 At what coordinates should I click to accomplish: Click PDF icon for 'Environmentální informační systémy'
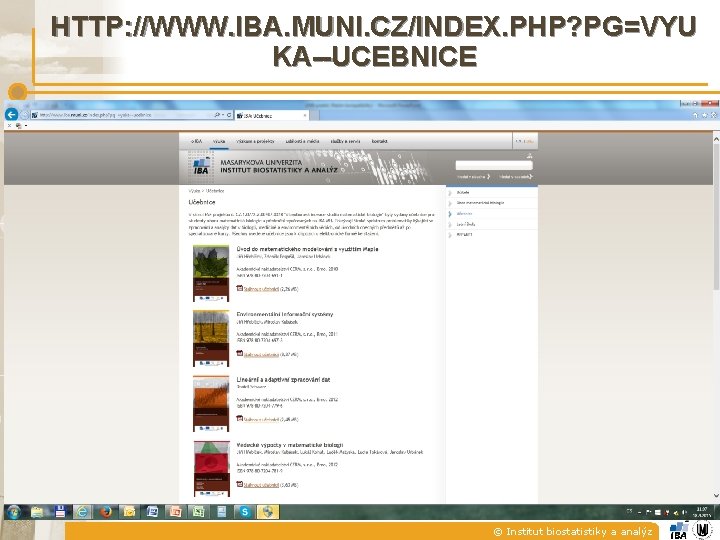coord(239,354)
